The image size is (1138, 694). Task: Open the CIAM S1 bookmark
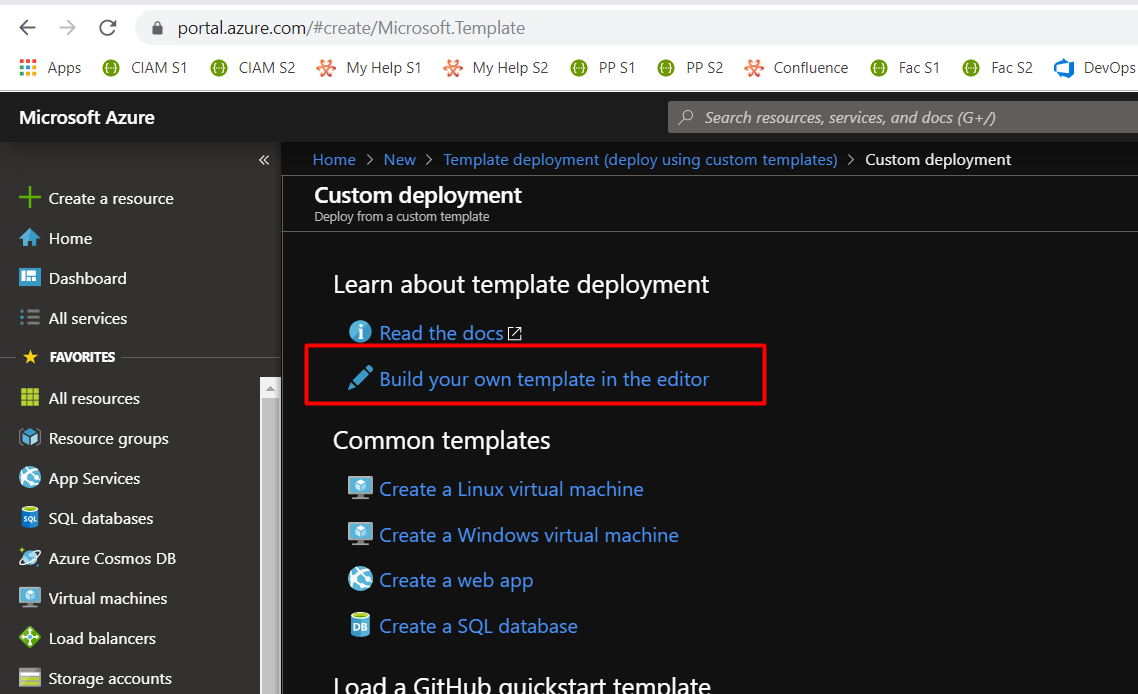pos(144,68)
